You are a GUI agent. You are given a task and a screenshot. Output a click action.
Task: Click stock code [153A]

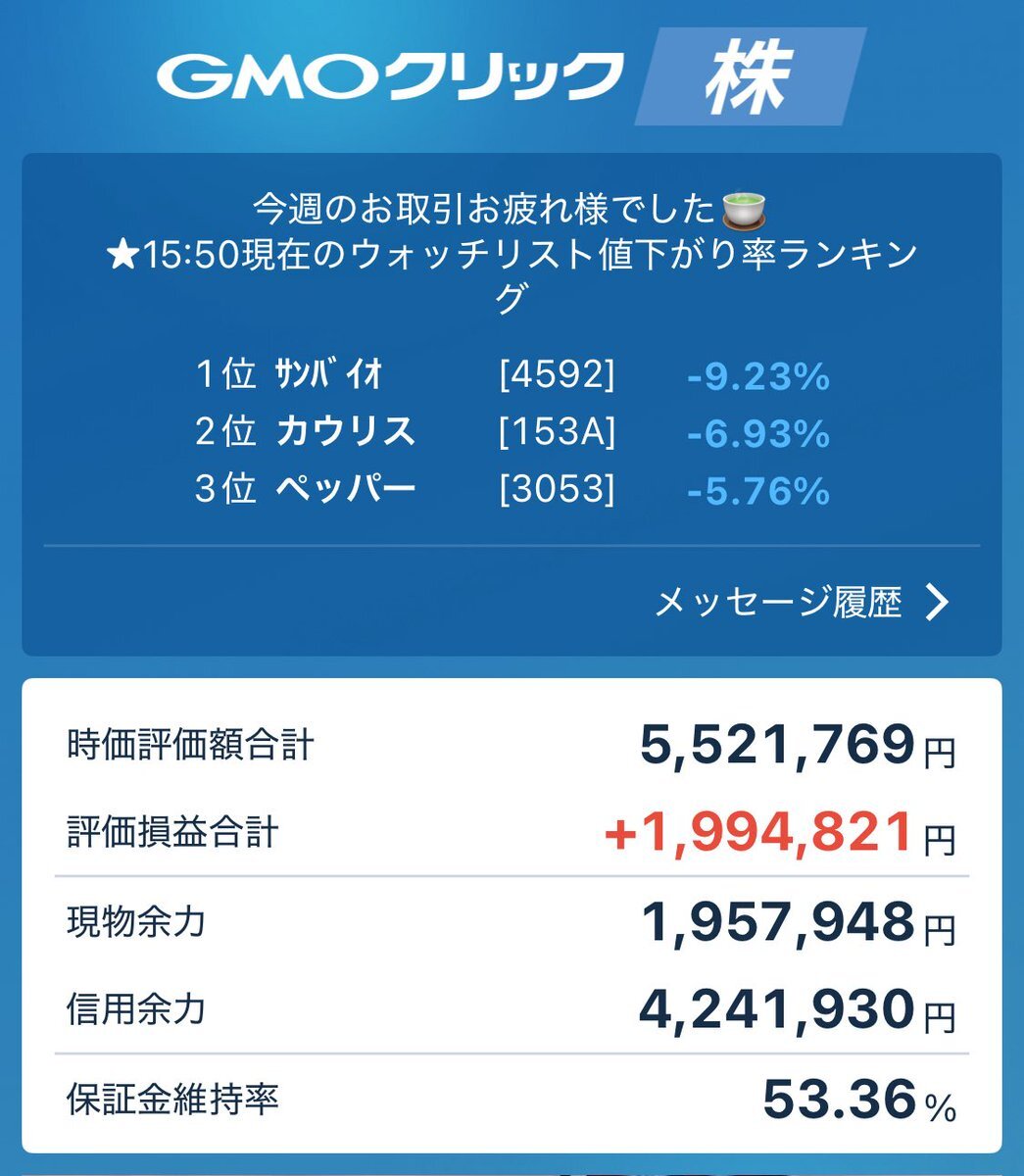coord(558,432)
